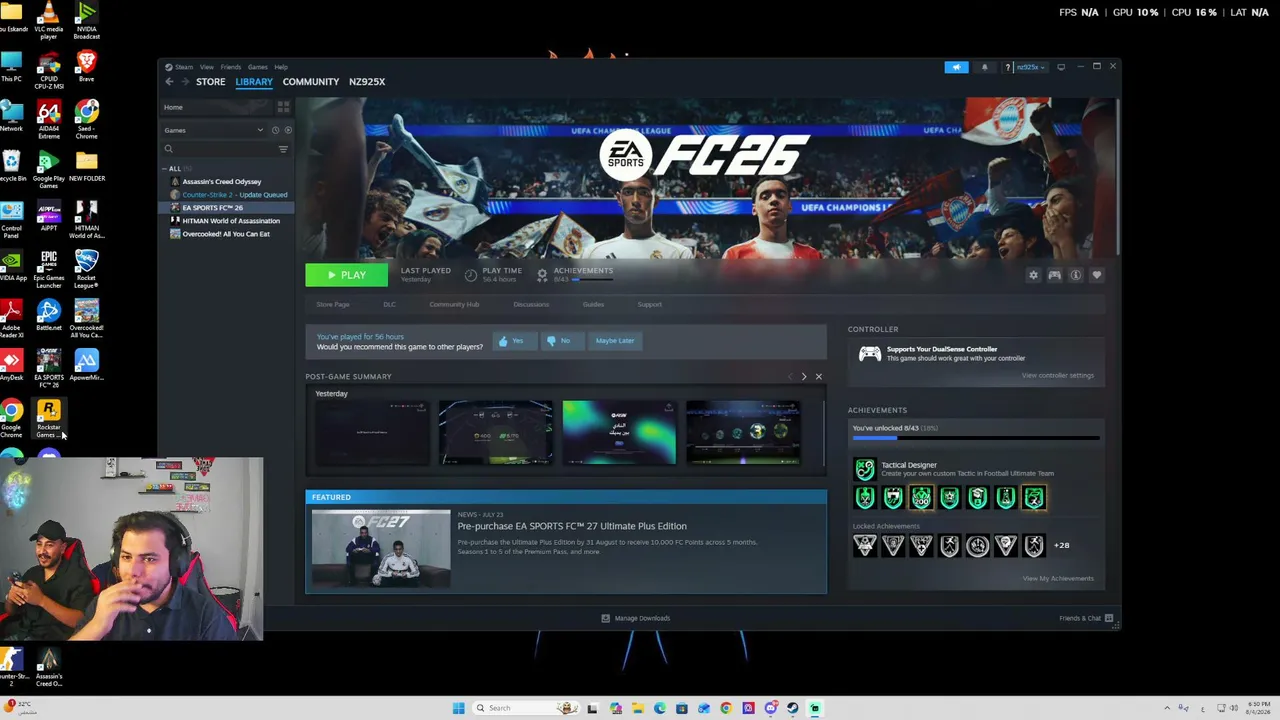
Task: Select the VLC media player desktop icon
Action: 49,20
